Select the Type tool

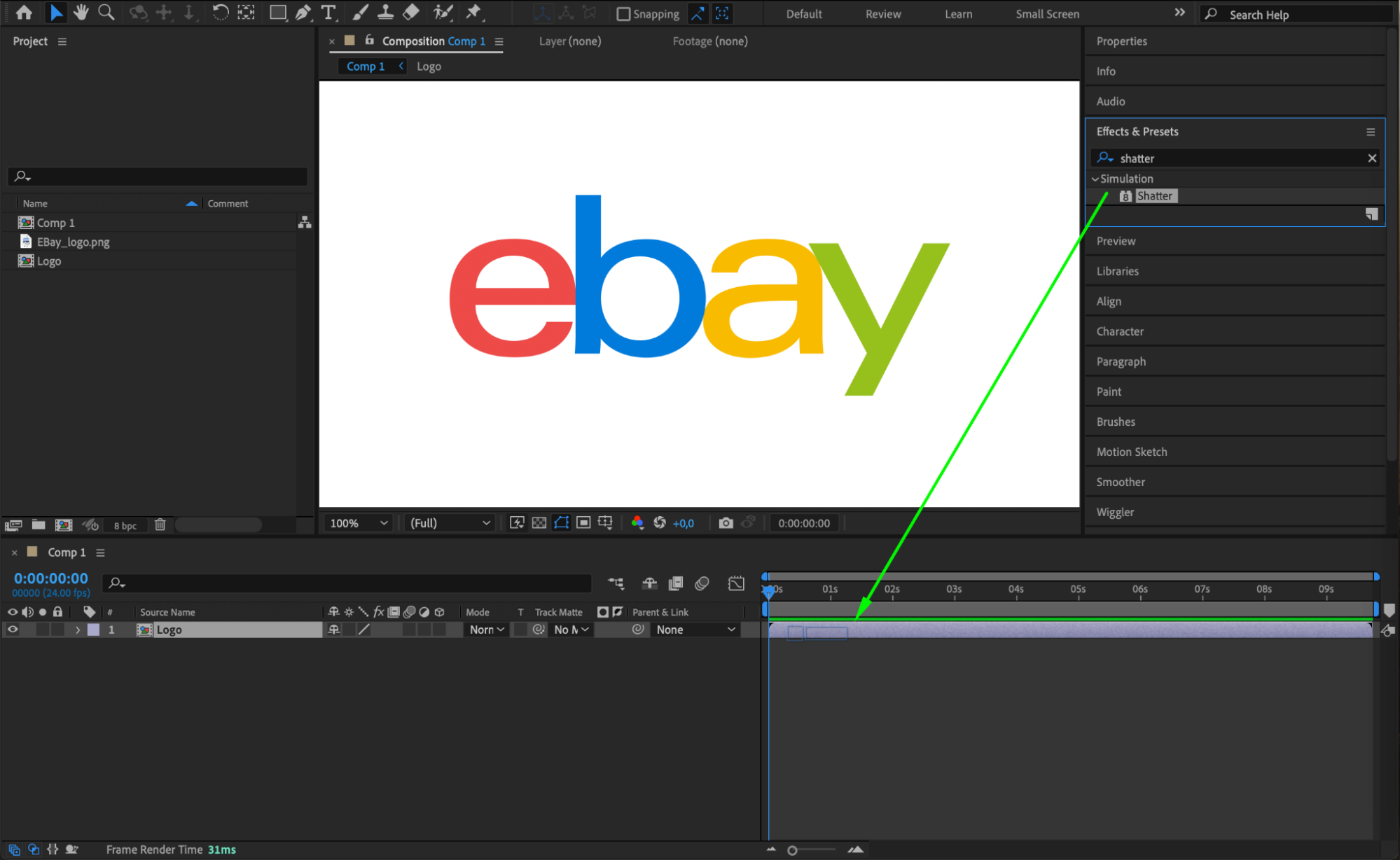328,12
